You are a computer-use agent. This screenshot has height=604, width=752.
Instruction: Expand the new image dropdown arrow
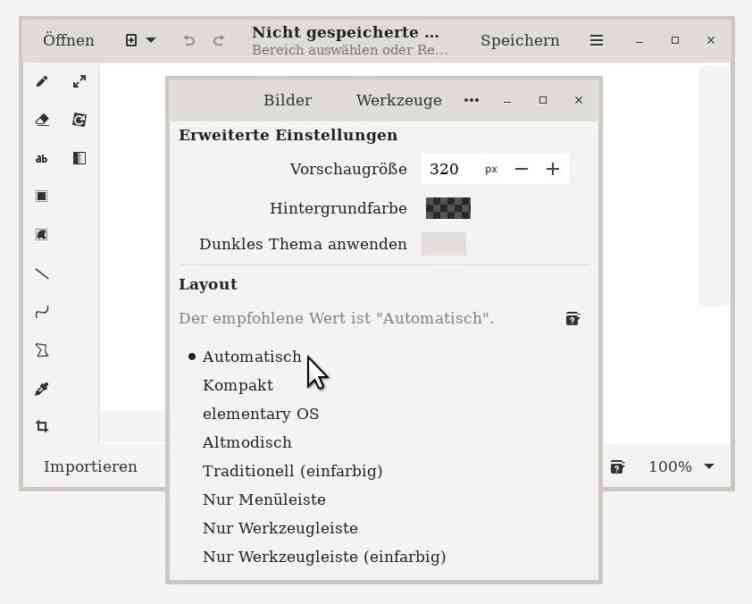coord(151,41)
